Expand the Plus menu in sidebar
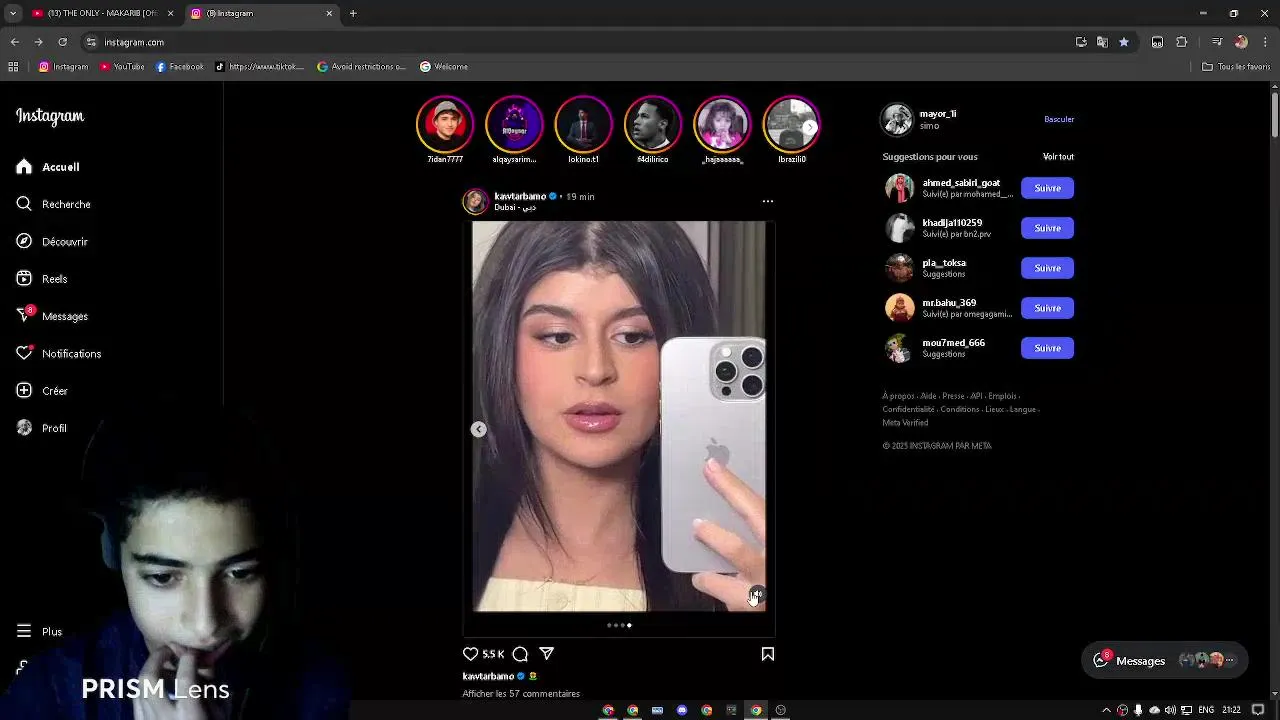The image size is (1280, 720). pyautogui.click(x=40, y=632)
